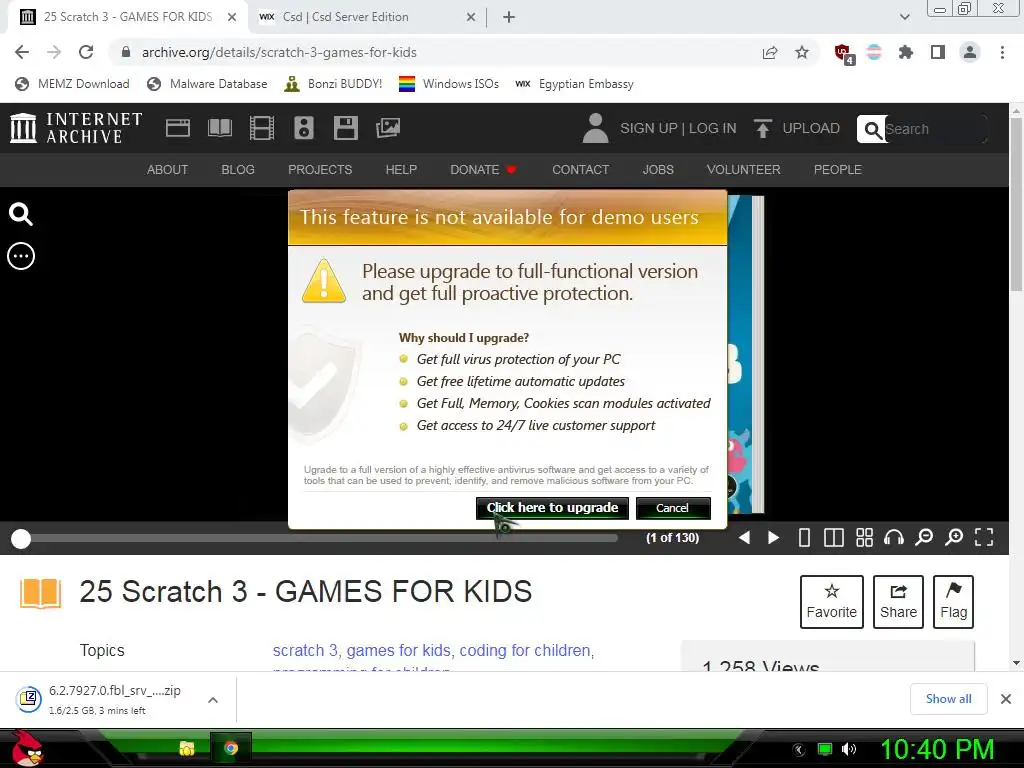Open the 'scratch 3' topic link
This screenshot has height=768, width=1024.
coord(304,650)
